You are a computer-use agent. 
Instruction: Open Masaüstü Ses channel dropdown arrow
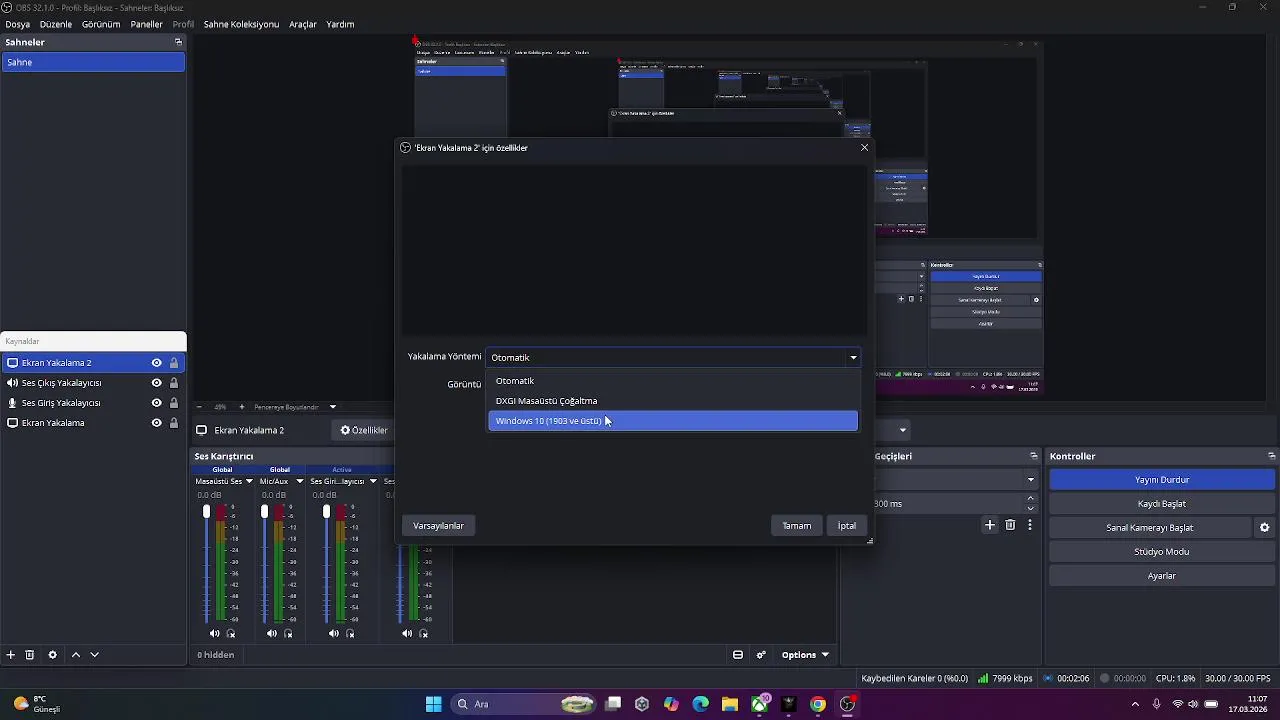tap(249, 481)
